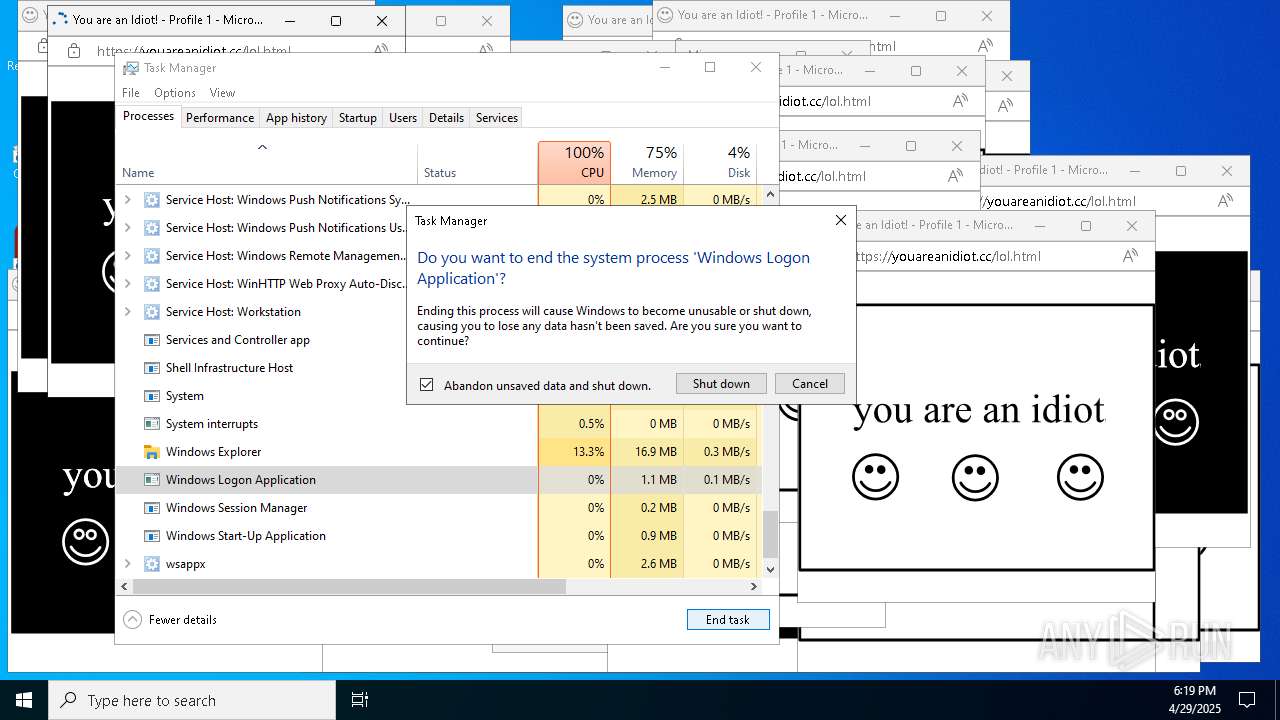Sort by CPU column header
This screenshot has width=1280, height=720.
click(574, 163)
